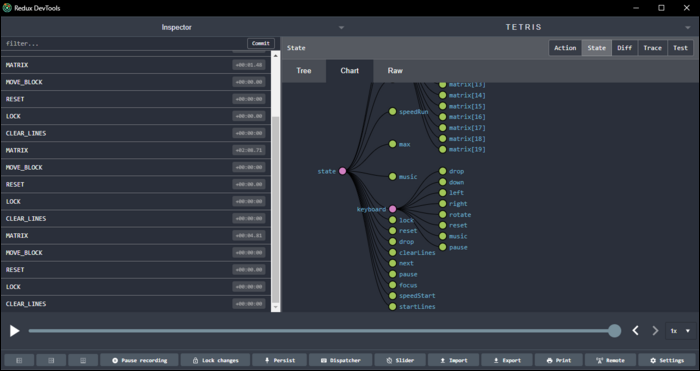Click the play button in the slider bar

15,331
